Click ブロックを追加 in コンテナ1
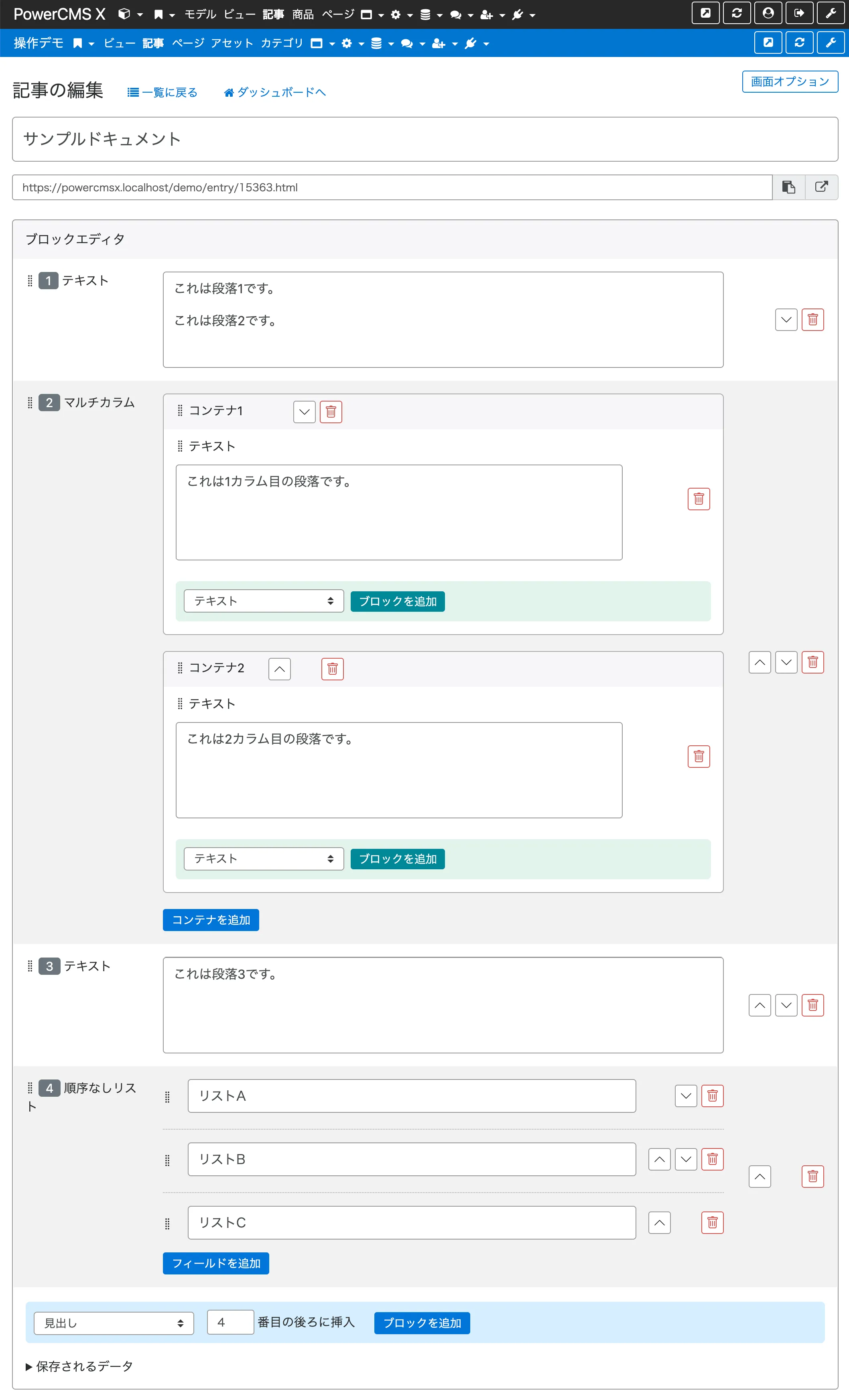The image size is (849, 1400). [x=398, y=601]
